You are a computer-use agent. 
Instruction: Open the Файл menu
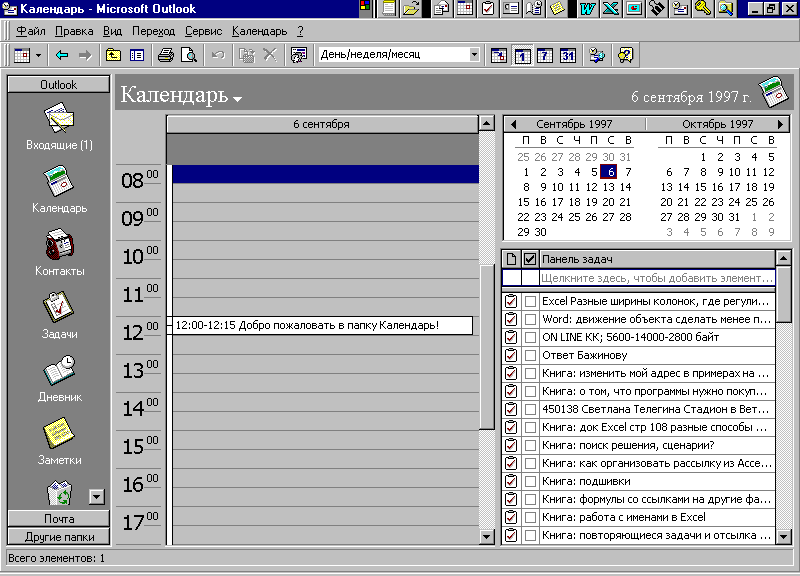click(x=31, y=31)
